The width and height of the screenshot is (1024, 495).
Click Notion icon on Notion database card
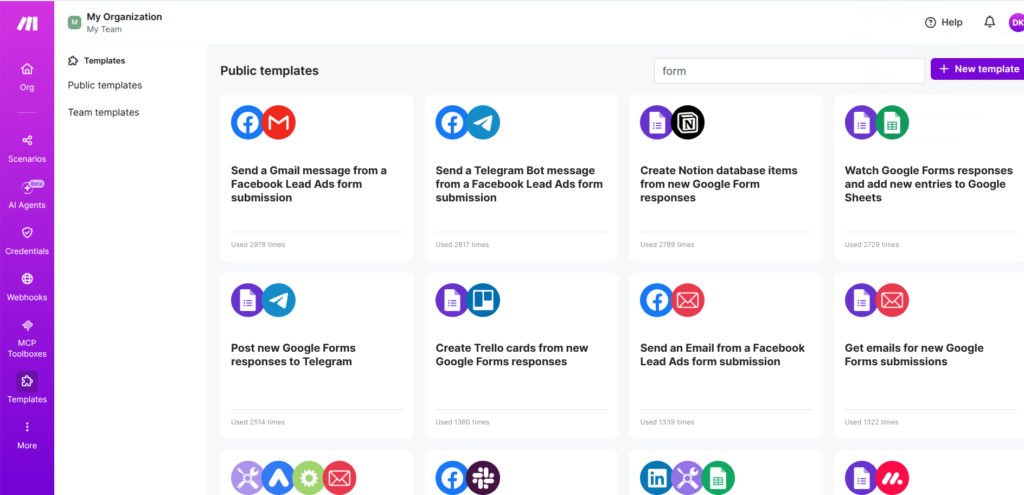pos(688,122)
